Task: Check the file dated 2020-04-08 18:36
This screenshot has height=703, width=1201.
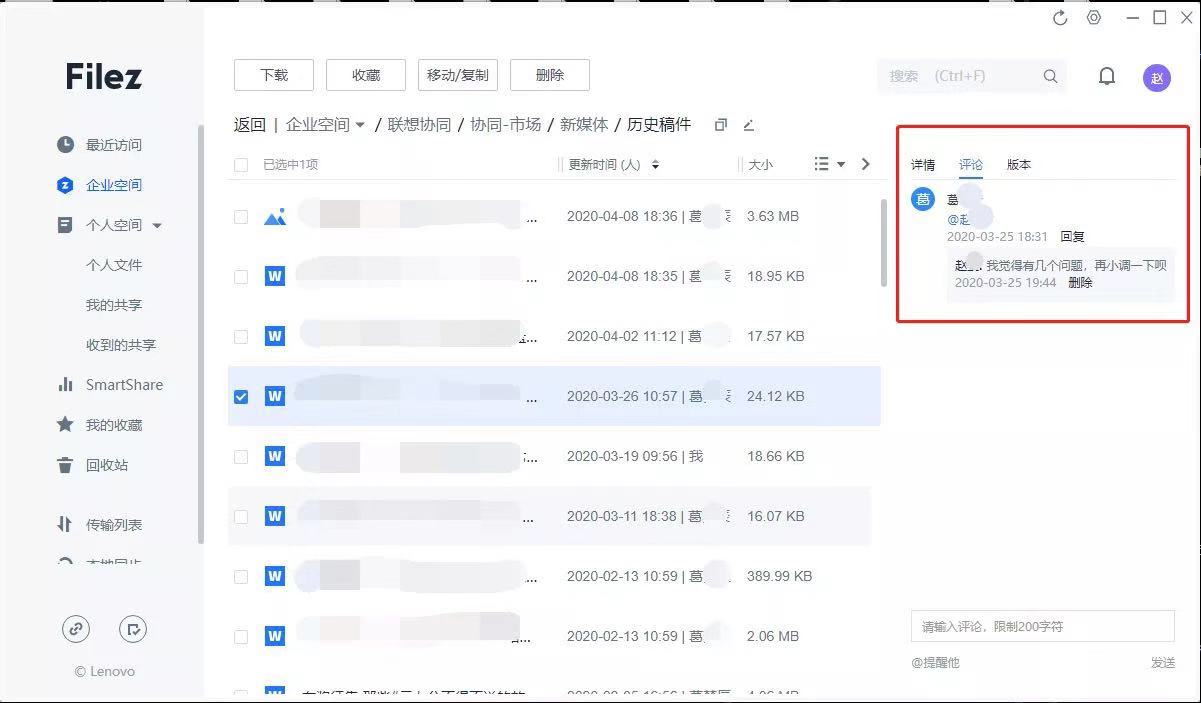Action: coord(241,217)
